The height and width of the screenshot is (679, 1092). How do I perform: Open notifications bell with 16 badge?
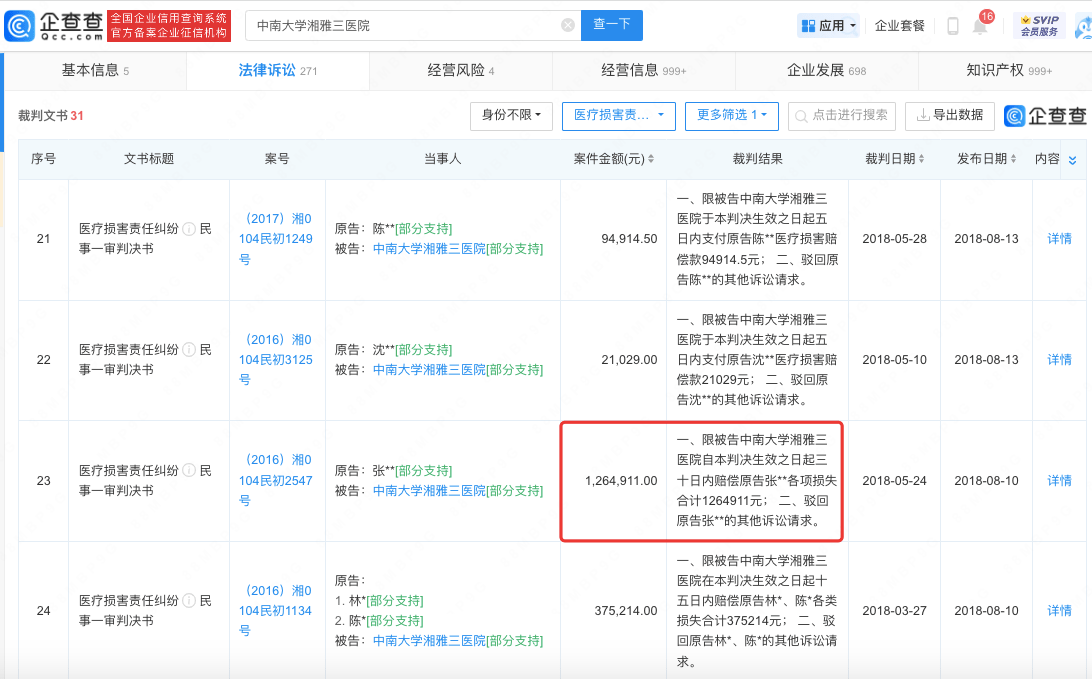coord(981,25)
